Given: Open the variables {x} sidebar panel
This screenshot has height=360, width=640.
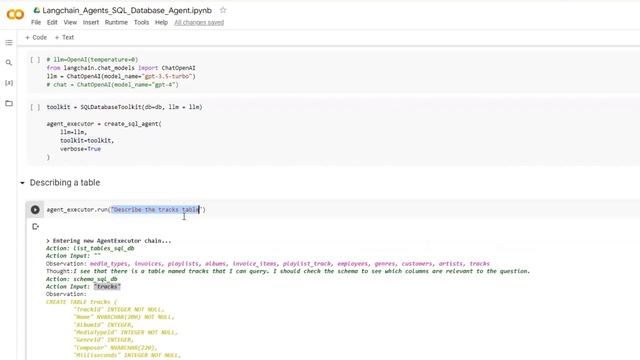Looking at the screenshot, I should 9,83.
